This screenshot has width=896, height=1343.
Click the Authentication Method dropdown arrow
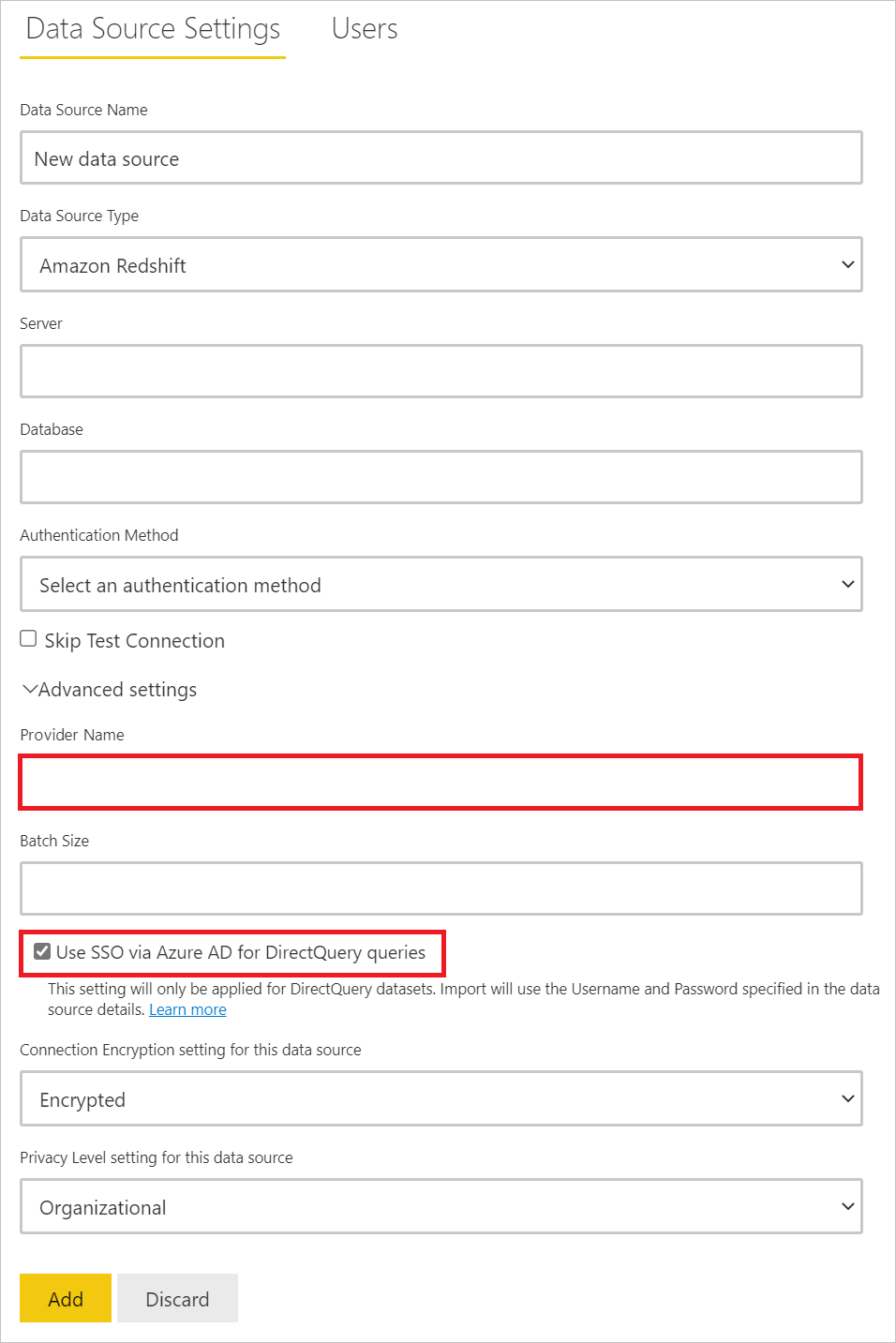tap(848, 584)
